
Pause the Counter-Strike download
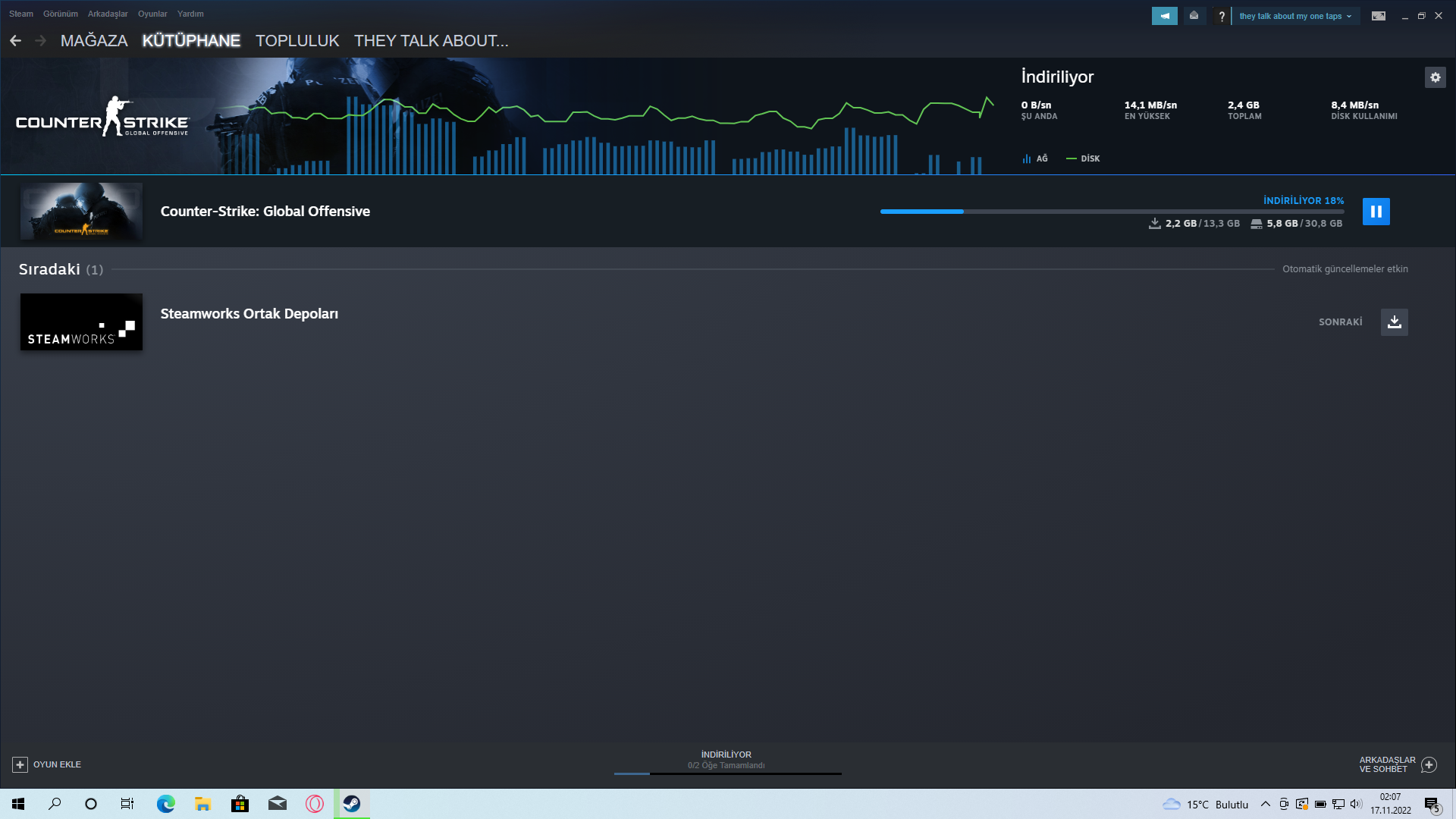pyautogui.click(x=1376, y=212)
